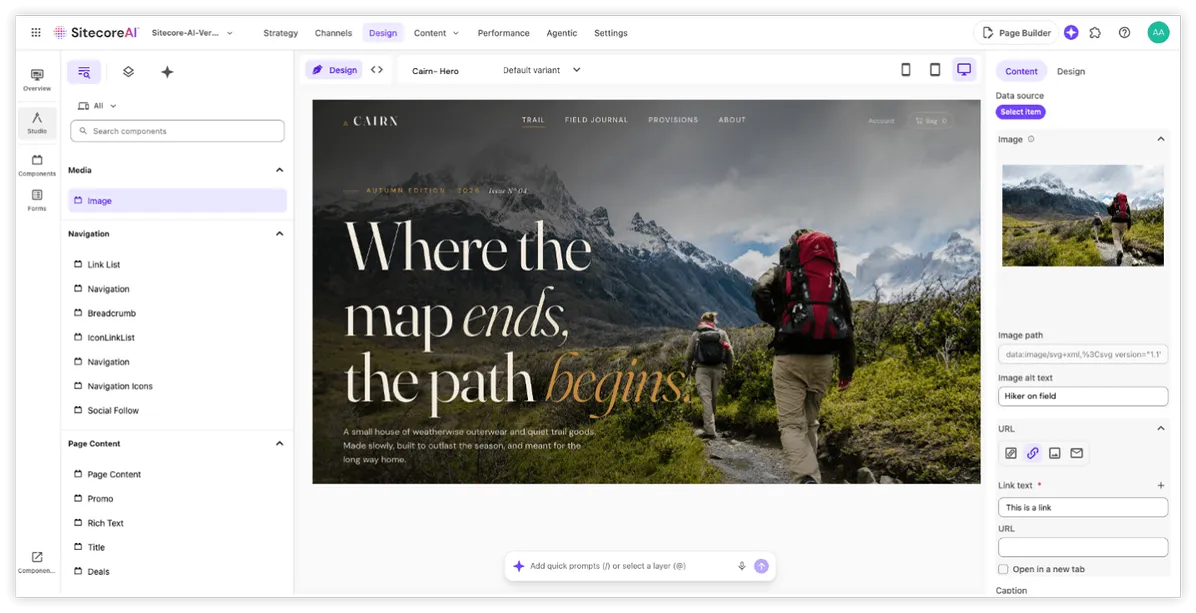Open the Agentic menu
The height and width of the screenshot is (613, 1196).
[561, 33]
